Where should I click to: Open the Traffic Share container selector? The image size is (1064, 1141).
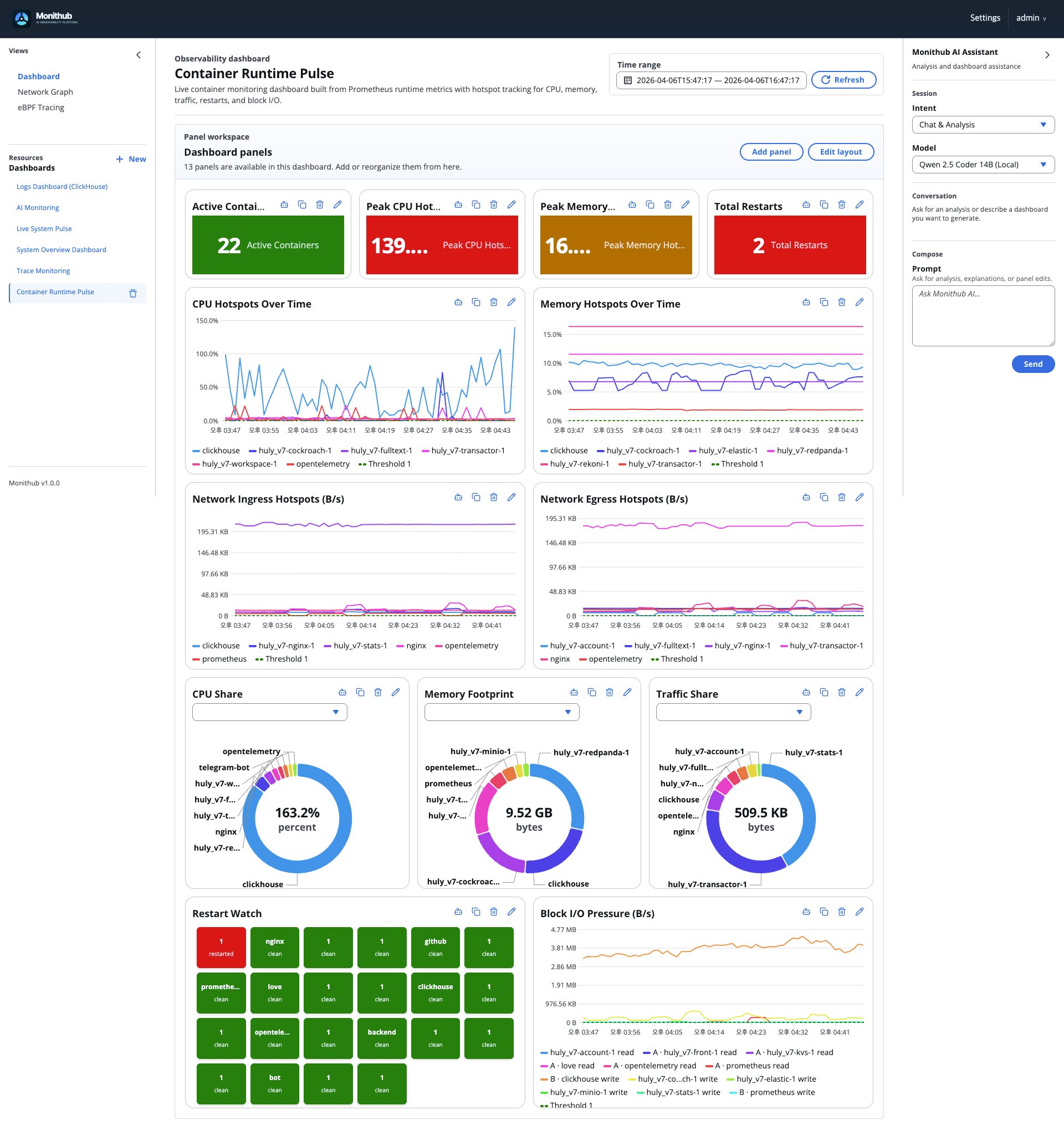click(x=732, y=712)
